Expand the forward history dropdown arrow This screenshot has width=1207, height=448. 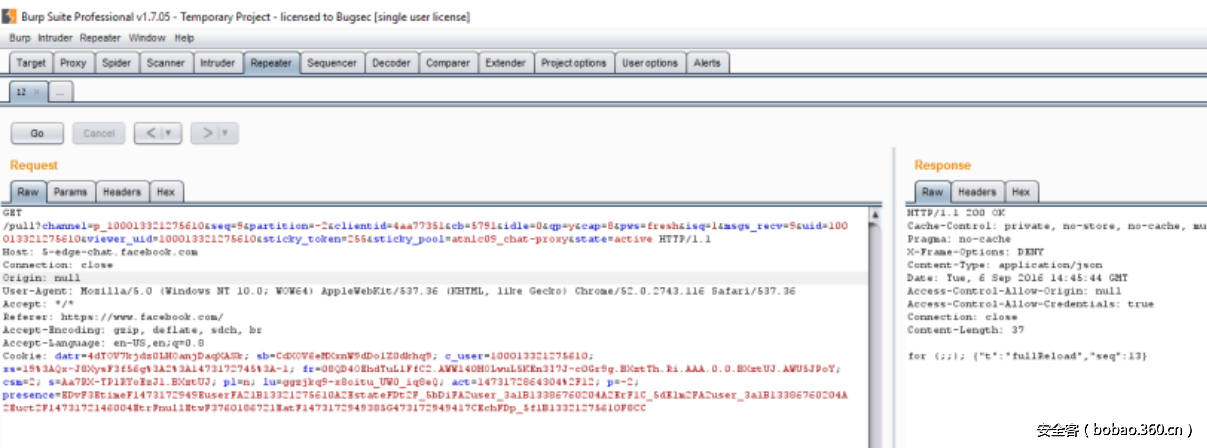coord(225,133)
